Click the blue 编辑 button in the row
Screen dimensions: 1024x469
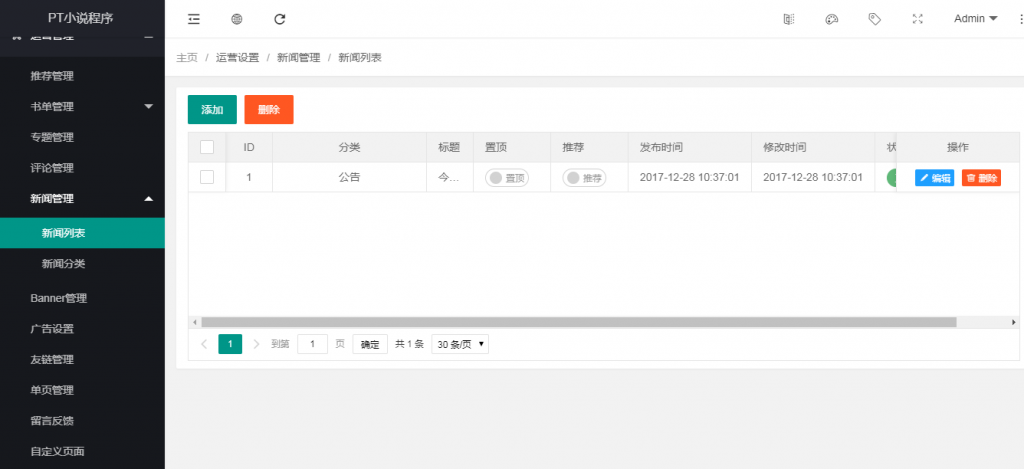point(934,178)
